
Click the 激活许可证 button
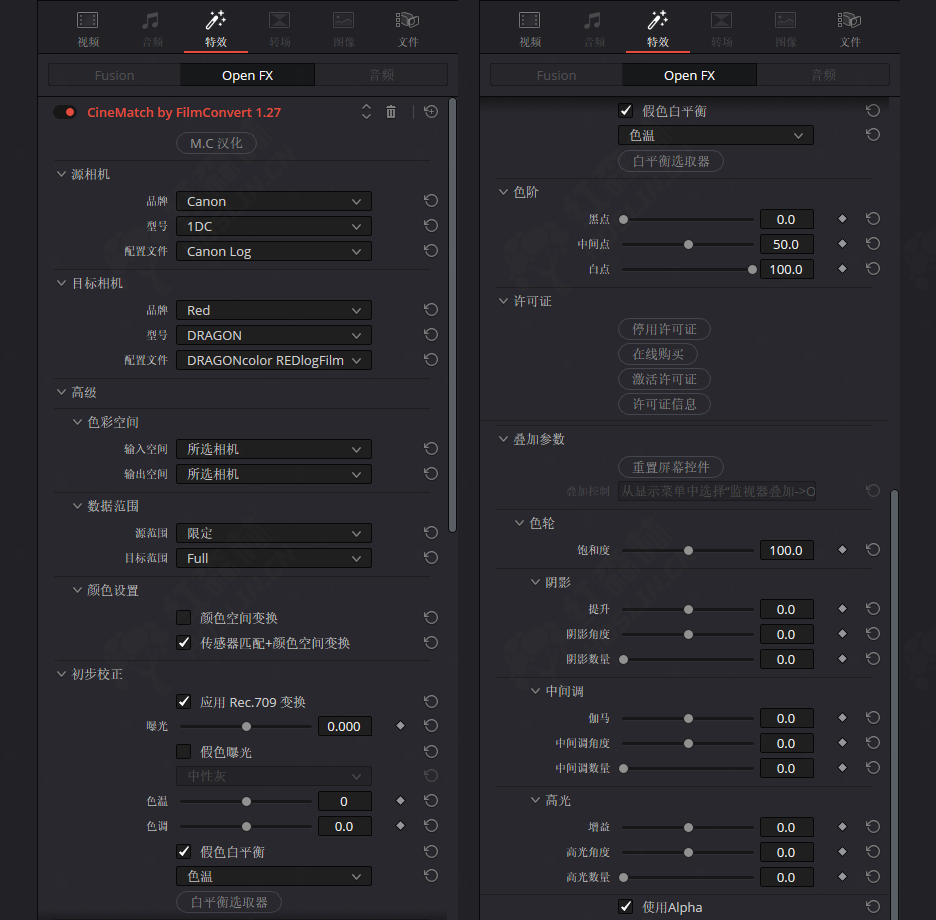tap(664, 379)
